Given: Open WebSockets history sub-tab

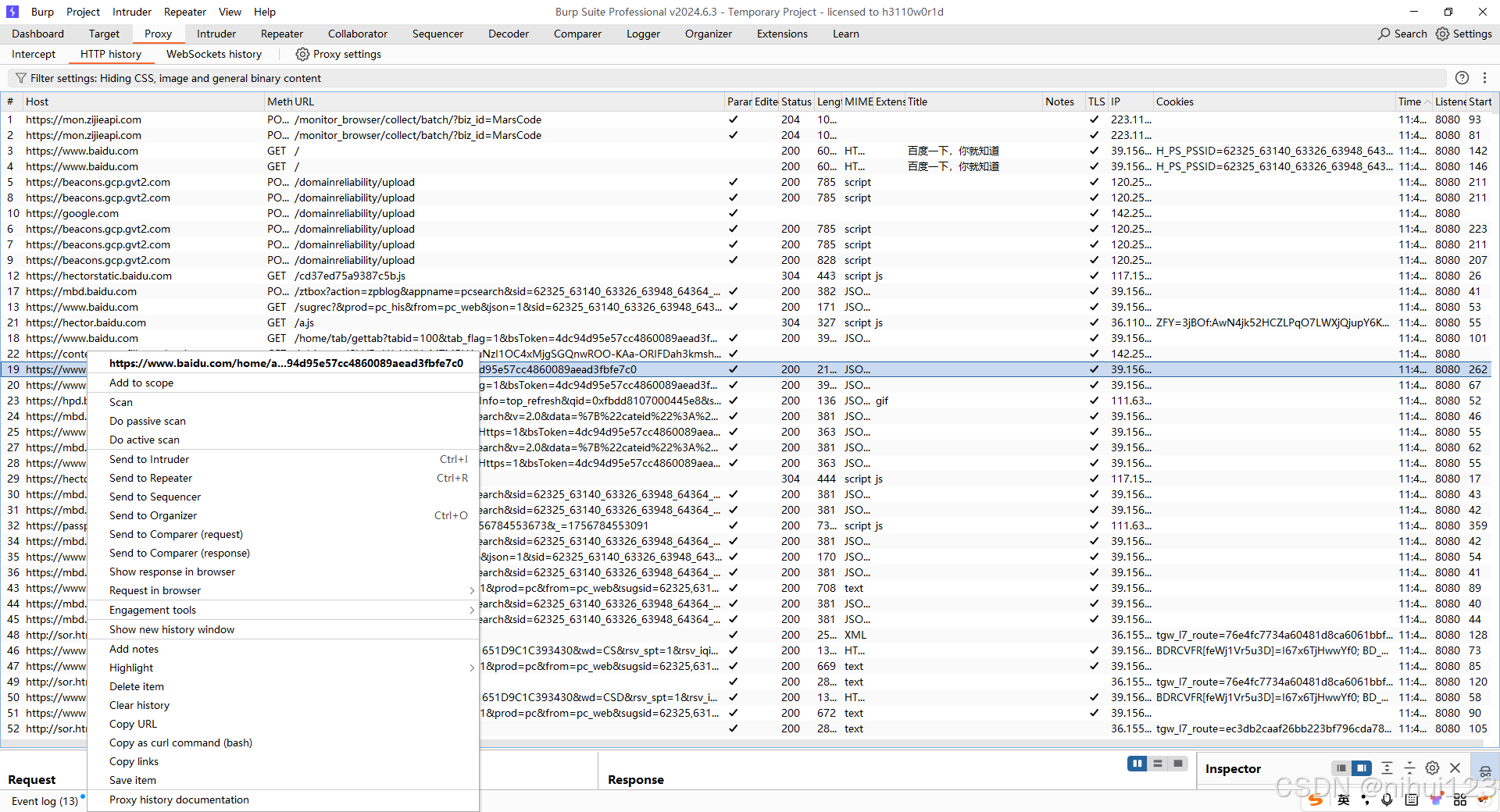Looking at the screenshot, I should coord(214,54).
